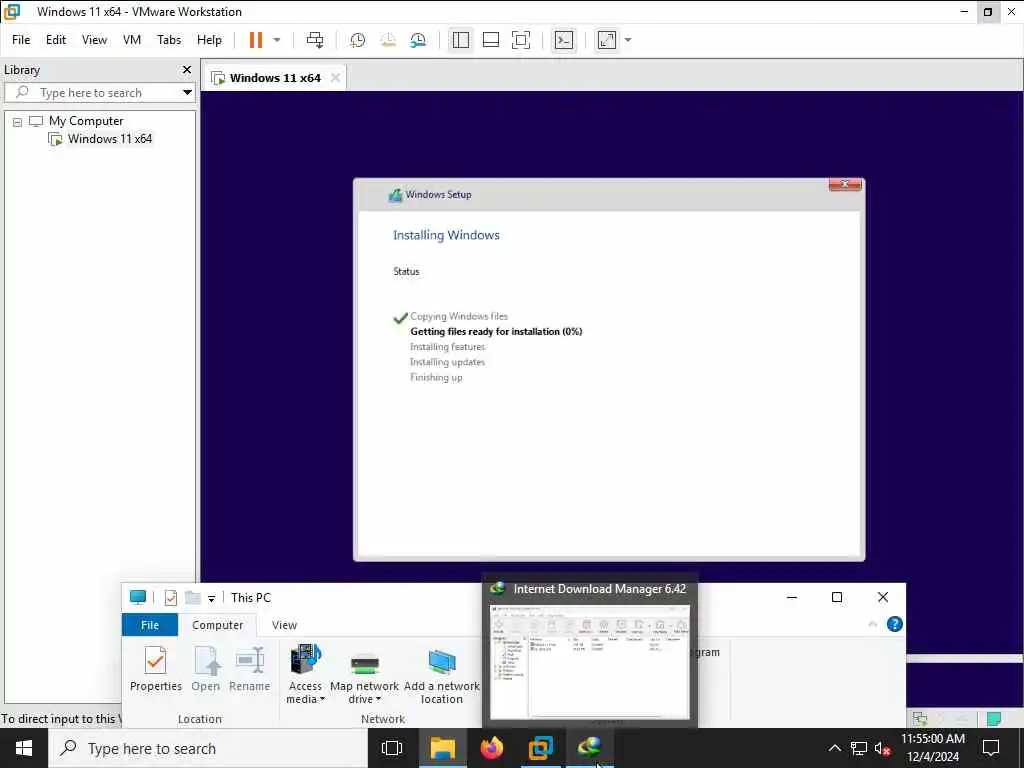The width and height of the screenshot is (1024, 768).
Task: Open the Library search filter dropdown
Action: click(x=187, y=93)
